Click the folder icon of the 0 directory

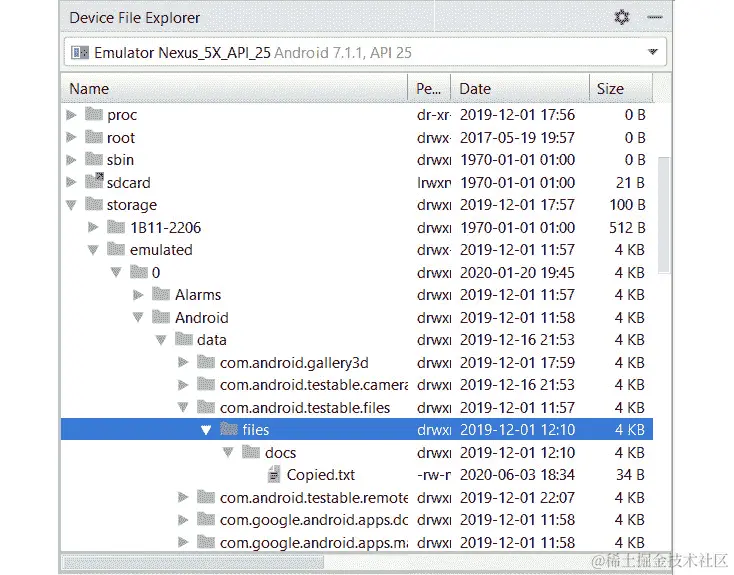(x=139, y=271)
